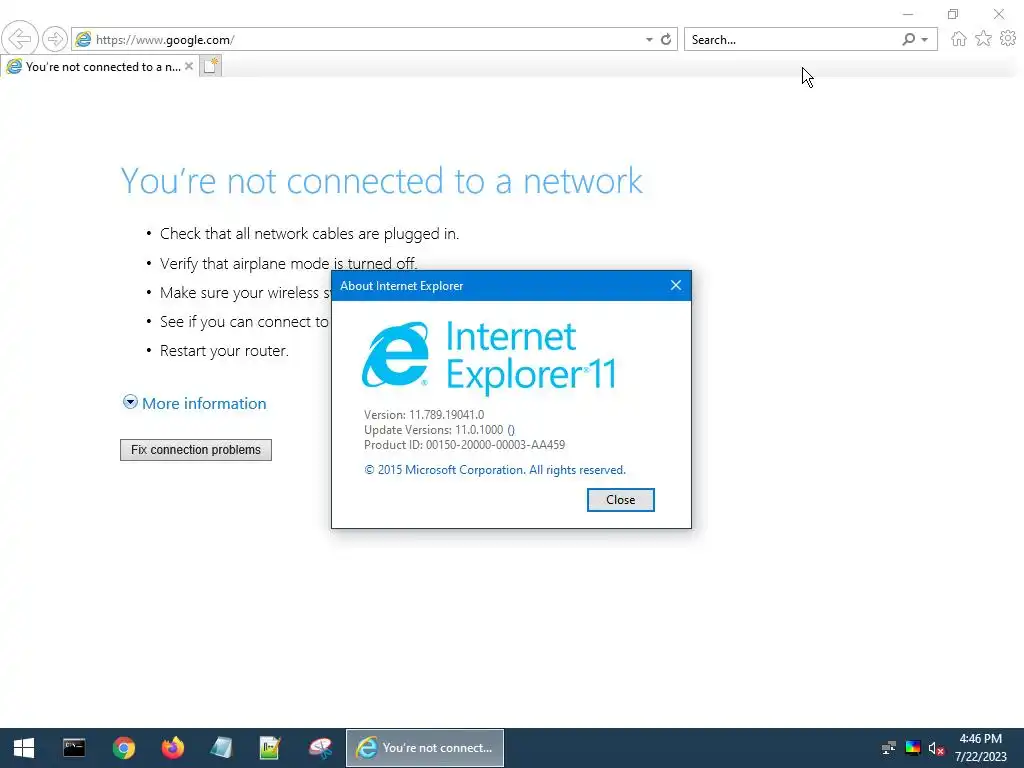The width and height of the screenshot is (1024, 768).
Task: Click the magnifying glass search icon
Action: (908, 39)
